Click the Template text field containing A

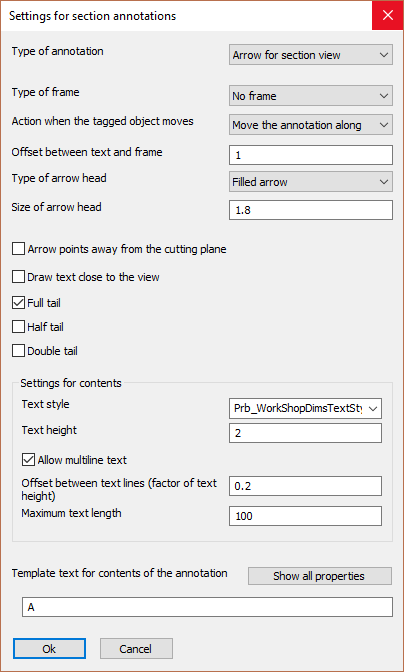click(207, 607)
